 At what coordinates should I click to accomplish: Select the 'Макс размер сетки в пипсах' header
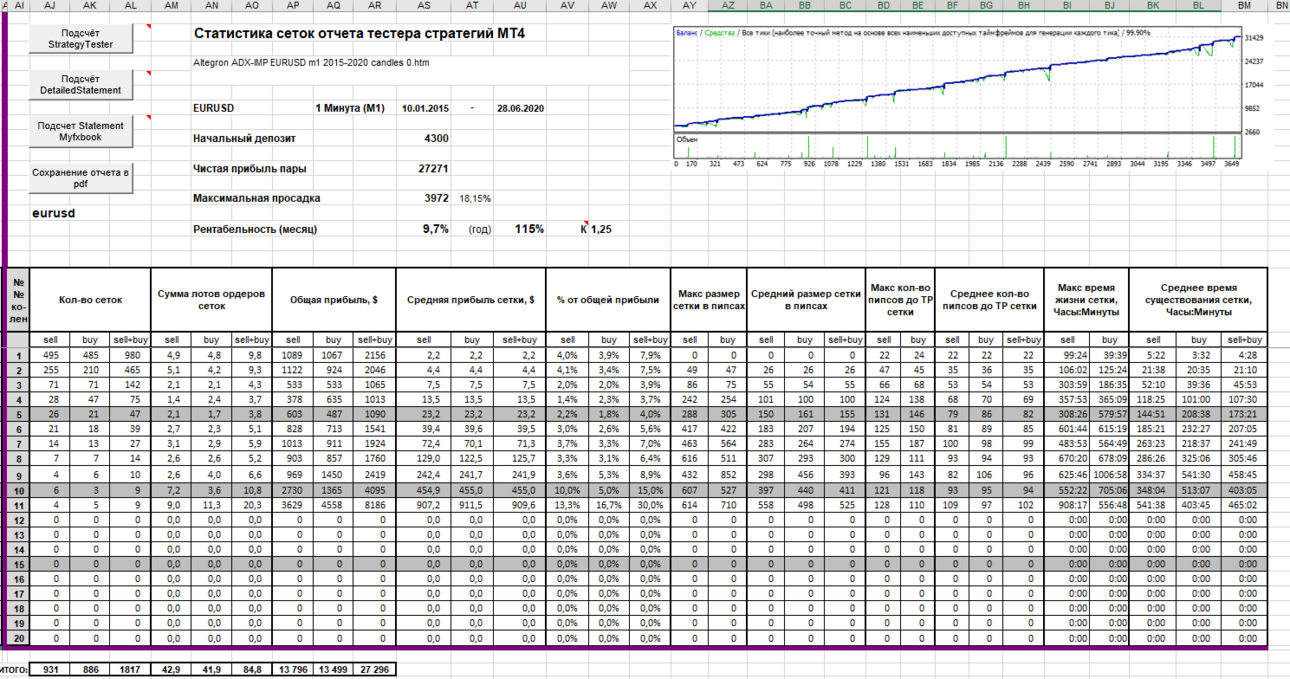tap(708, 299)
